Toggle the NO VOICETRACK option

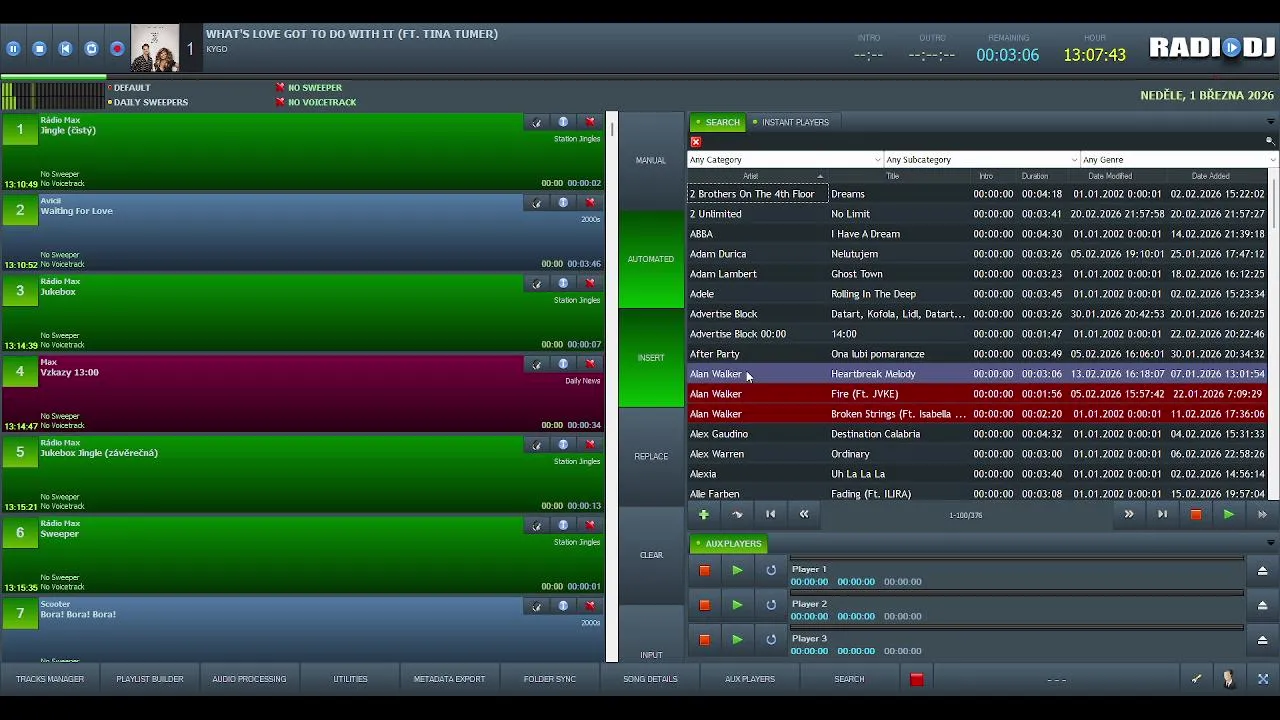pyautogui.click(x=316, y=102)
